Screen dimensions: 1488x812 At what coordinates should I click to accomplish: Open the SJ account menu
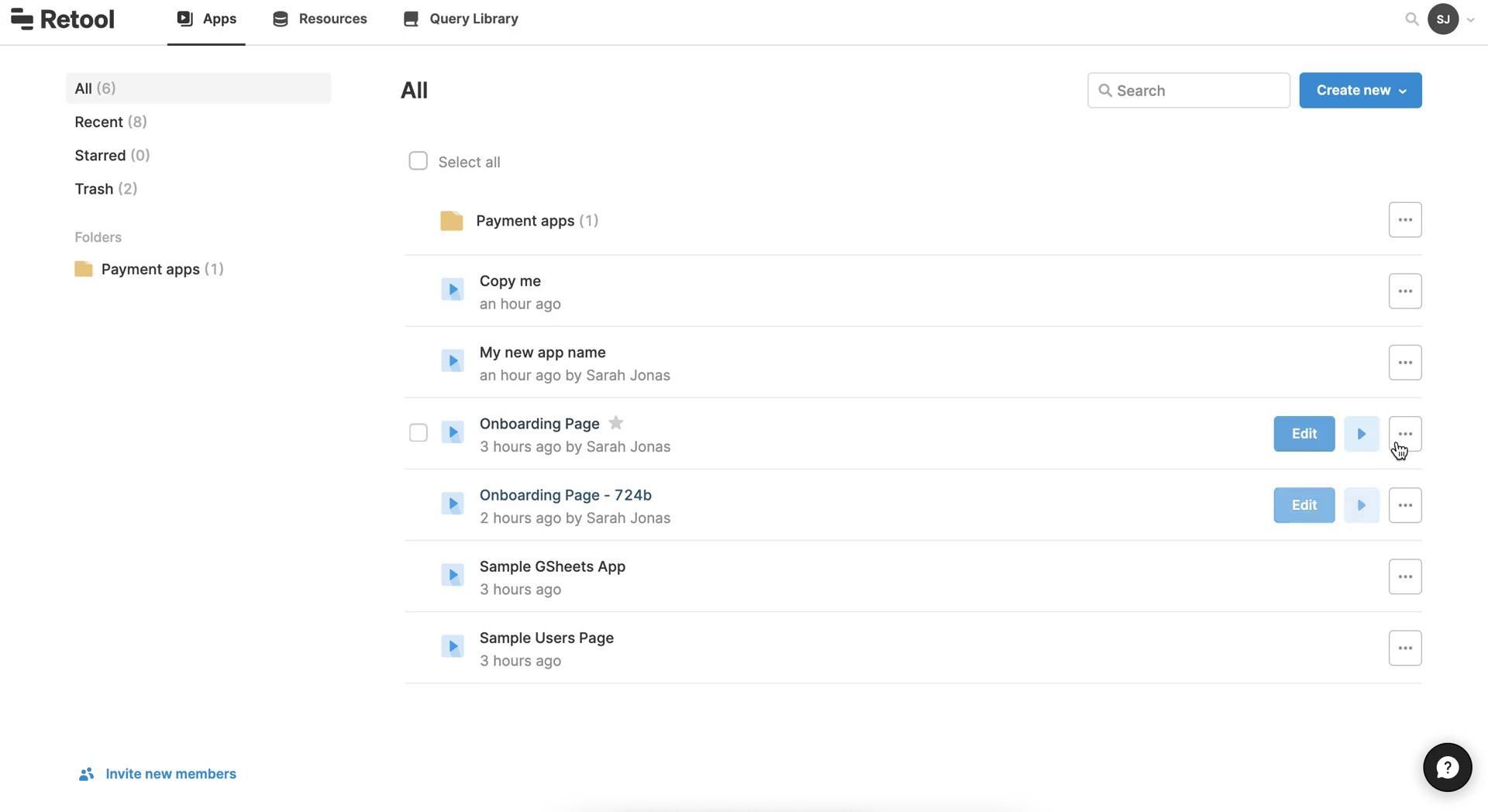(x=1450, y=19)
